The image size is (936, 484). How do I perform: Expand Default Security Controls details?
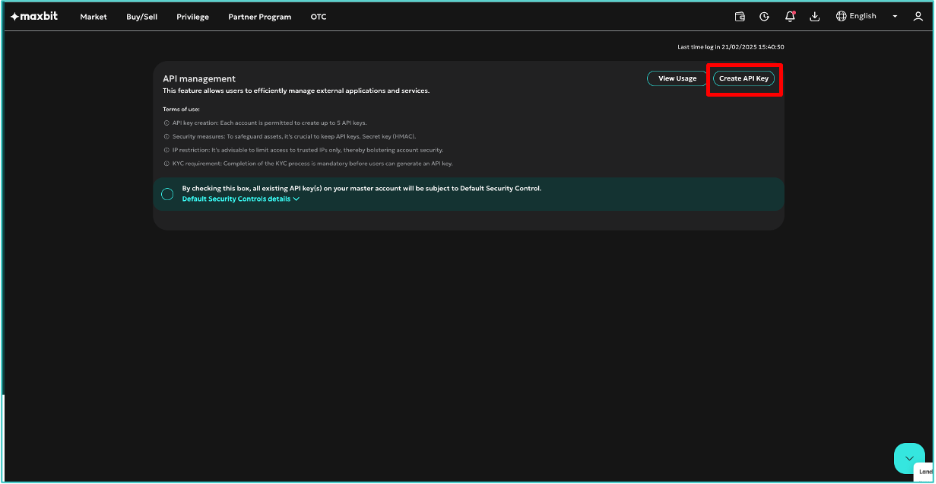coord(240,199)
